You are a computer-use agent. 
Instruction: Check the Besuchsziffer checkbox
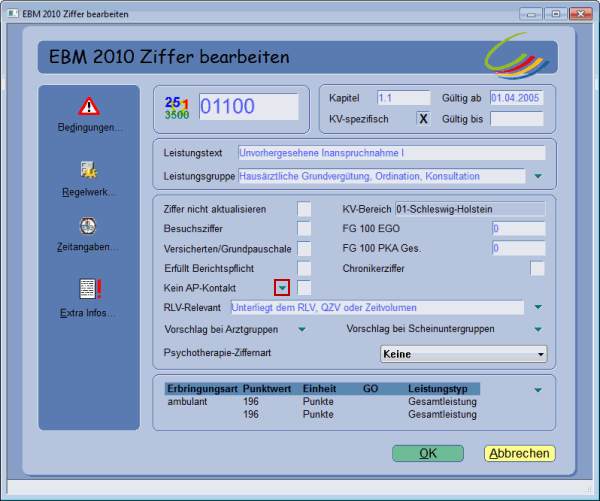(x=304, y=229)
